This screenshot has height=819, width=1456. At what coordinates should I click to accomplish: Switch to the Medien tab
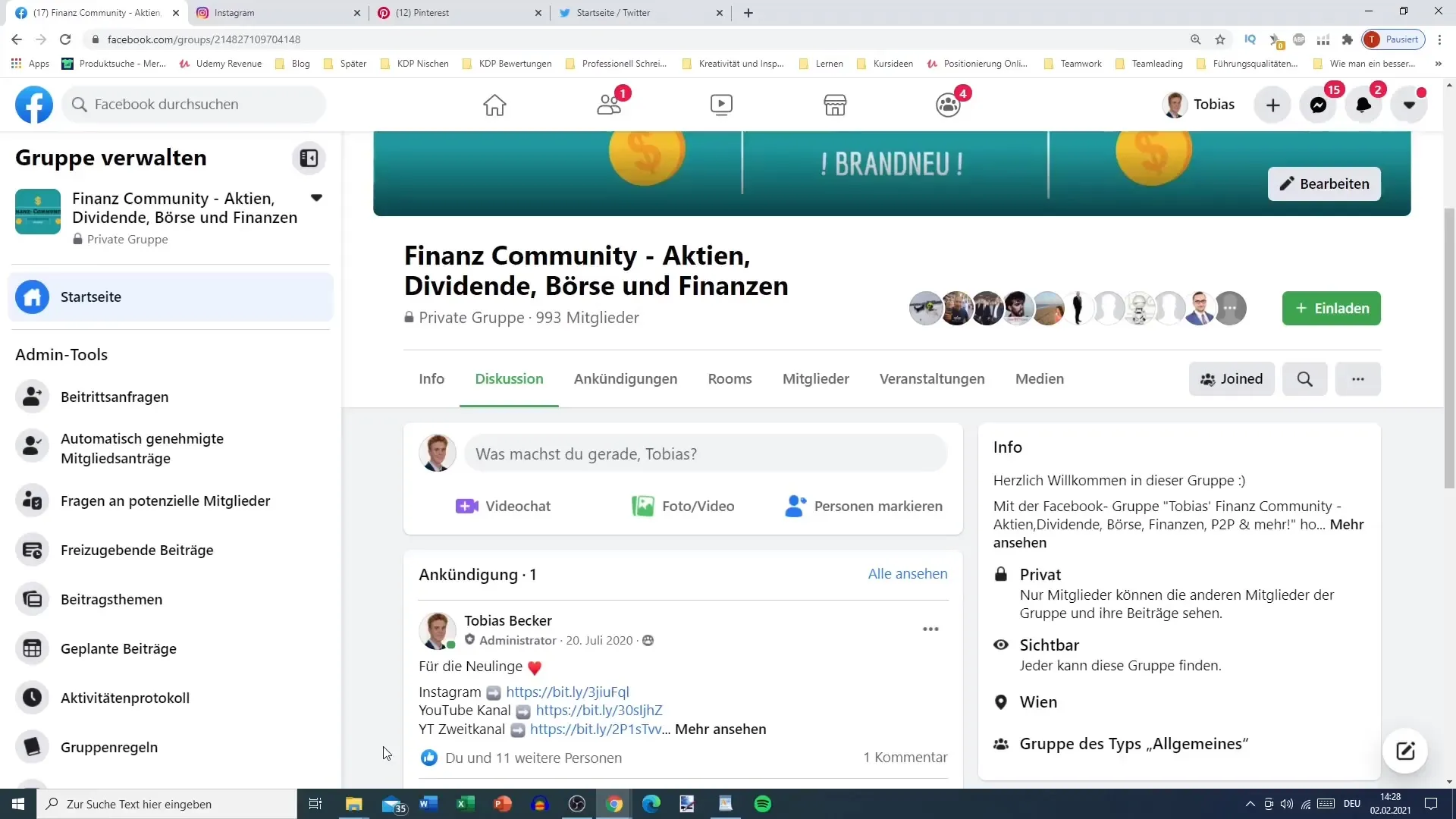1040,378
